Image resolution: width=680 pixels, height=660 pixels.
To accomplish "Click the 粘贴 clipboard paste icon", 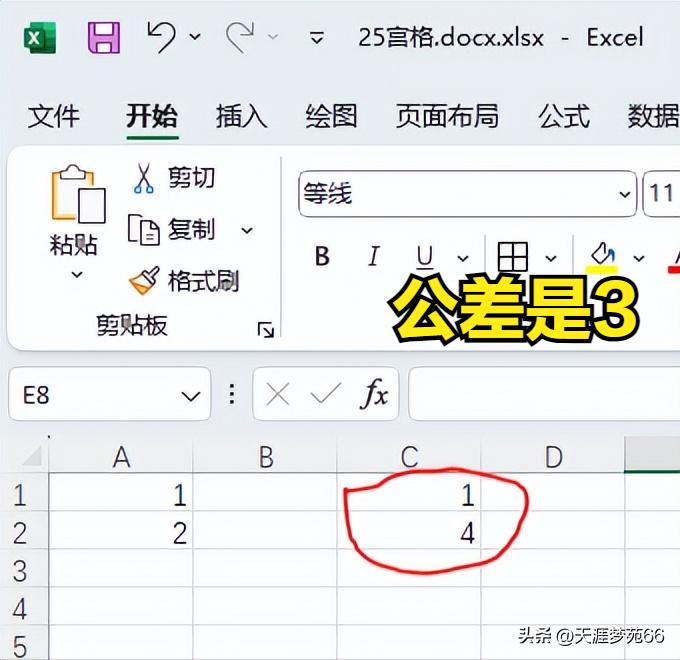I will coord(78,194).
